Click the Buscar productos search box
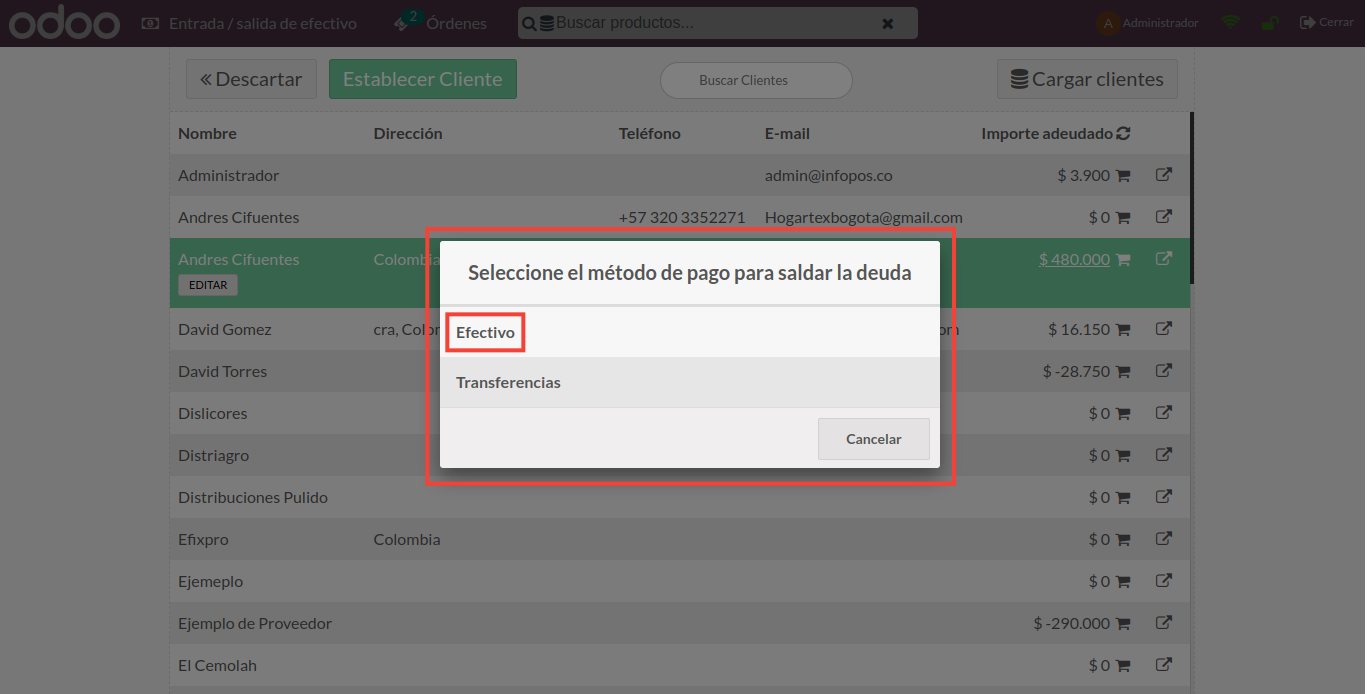1367x694 pixels. click(710, 22)
